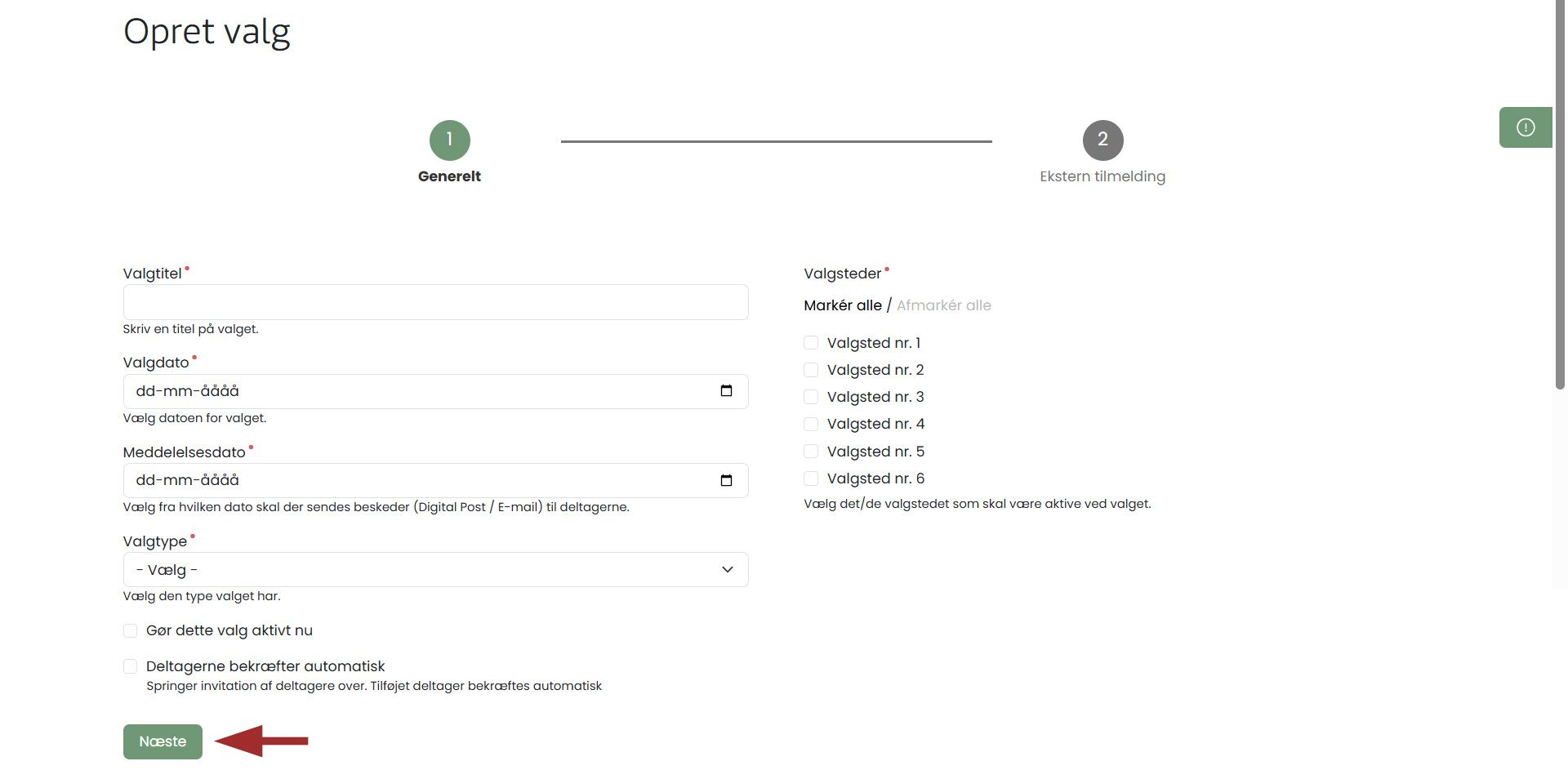Open Meddelelsesdato calendar picker icon
The image size is (1568, 779).
[726, 480]
